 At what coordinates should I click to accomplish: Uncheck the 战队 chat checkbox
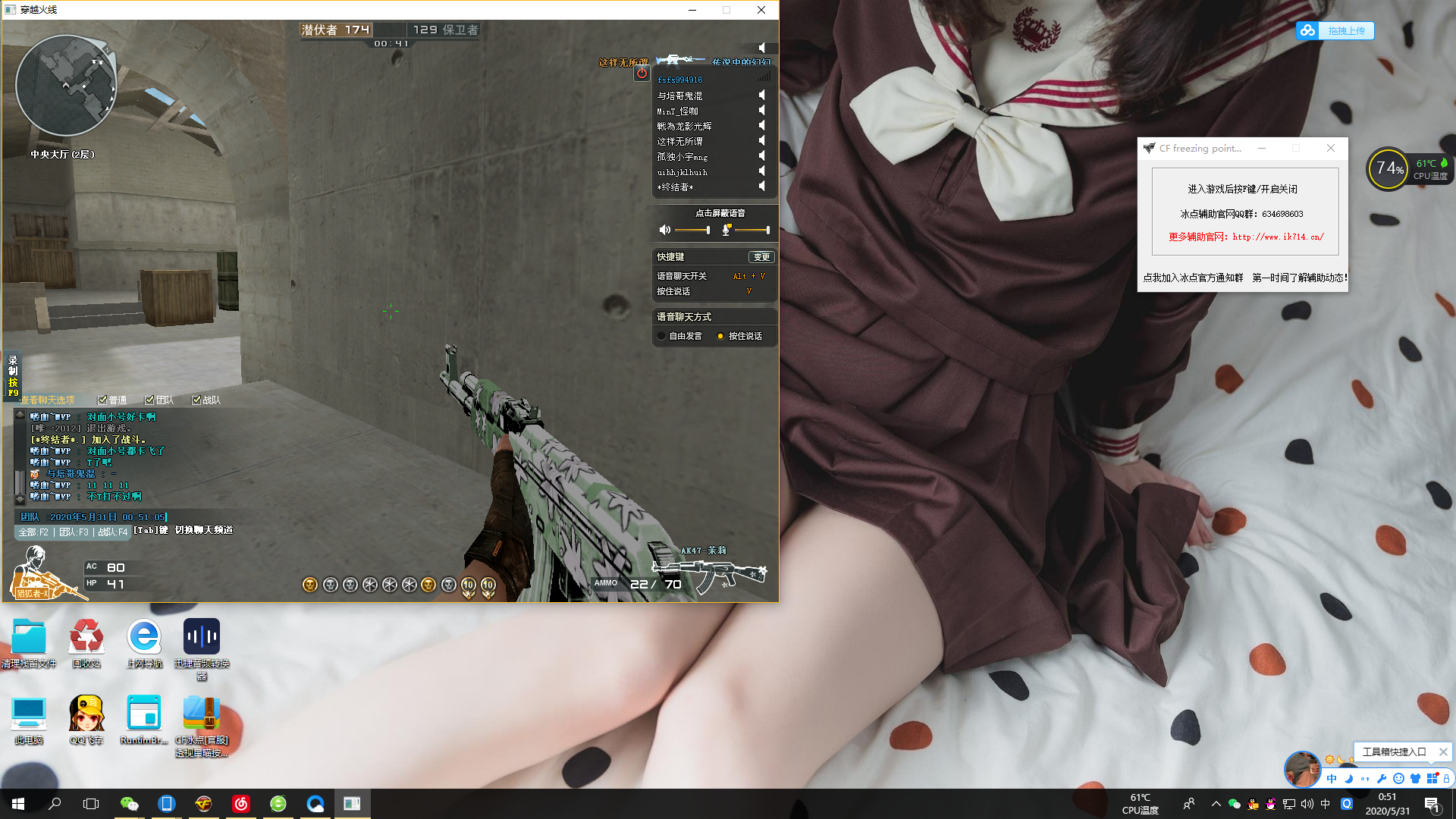click(196, 400)
